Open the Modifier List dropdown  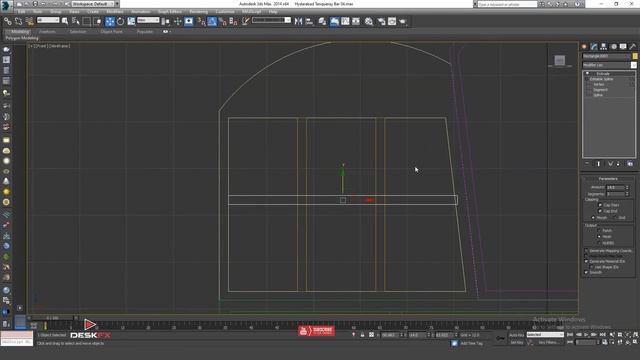[x=609, y=65]
